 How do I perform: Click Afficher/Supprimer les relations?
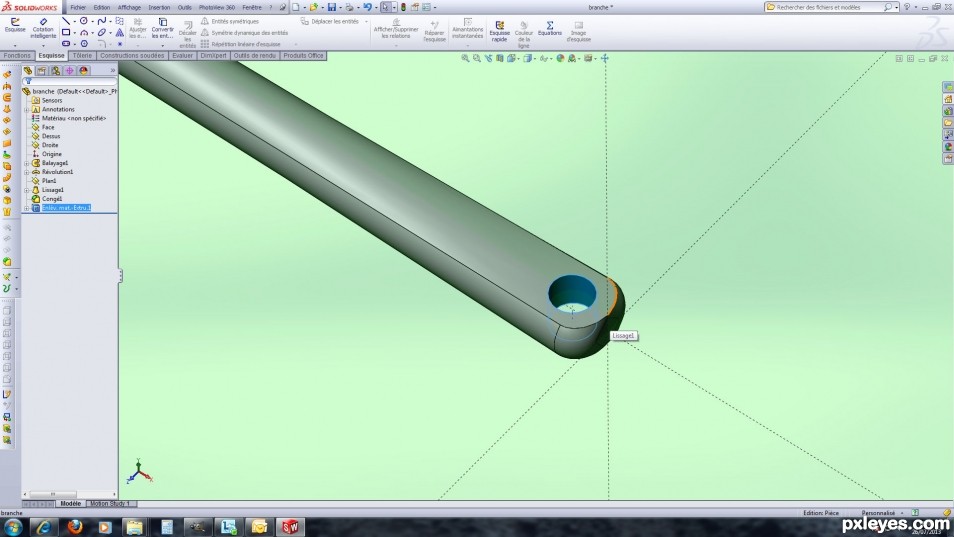click(x=396, y=29)
